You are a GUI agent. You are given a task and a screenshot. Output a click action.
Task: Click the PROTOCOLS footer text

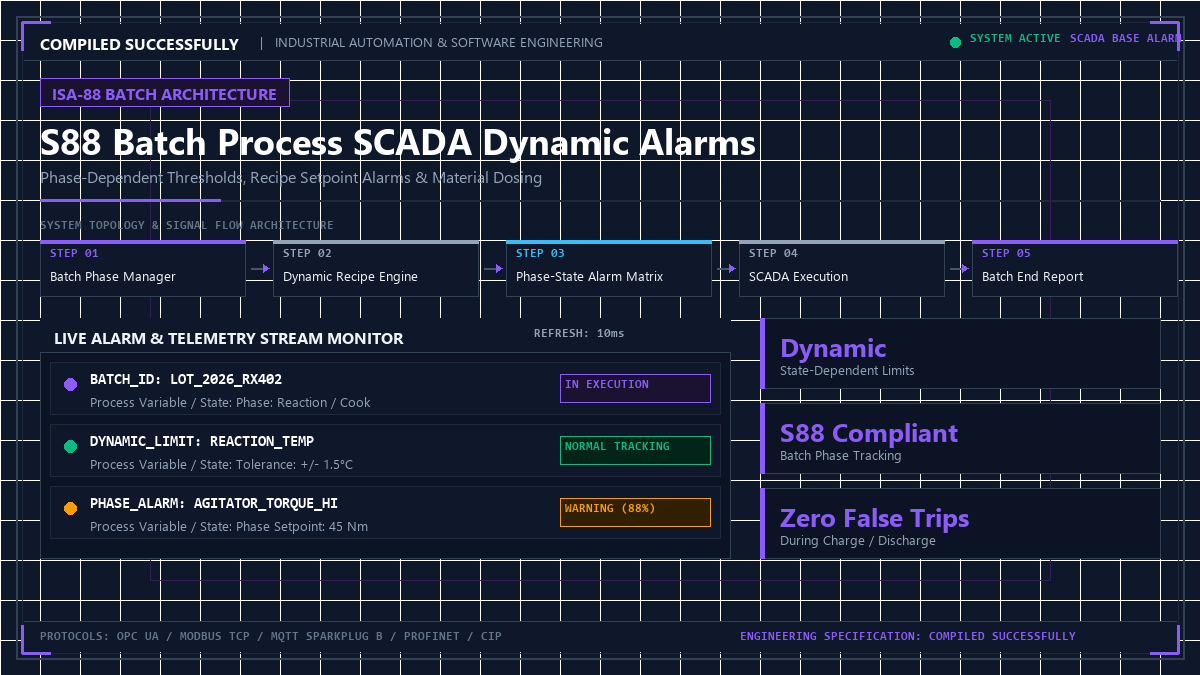click(271, 636)
